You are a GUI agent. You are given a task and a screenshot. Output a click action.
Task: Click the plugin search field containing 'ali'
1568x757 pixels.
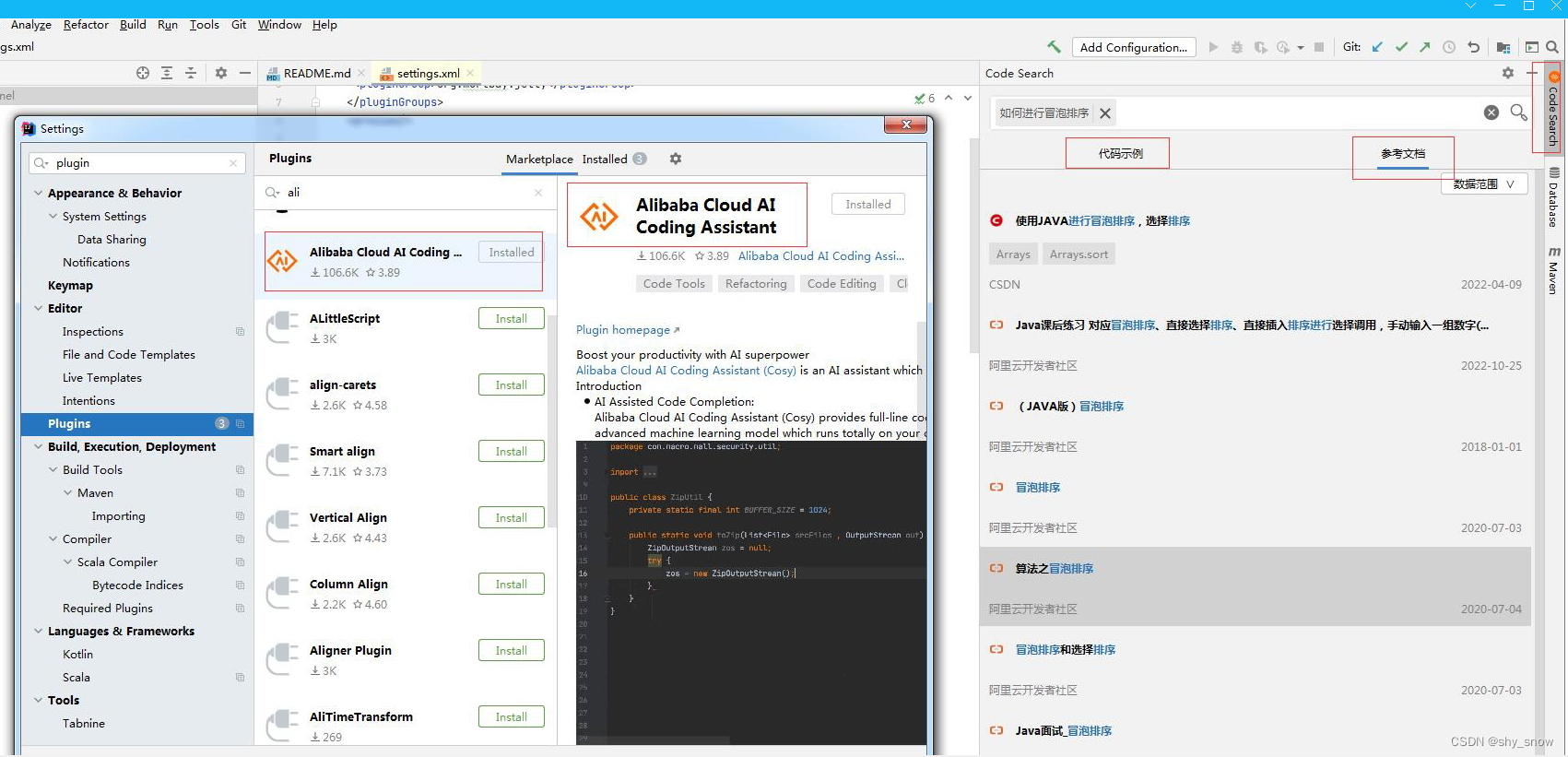pyautogui.click(x=406, y=193)
